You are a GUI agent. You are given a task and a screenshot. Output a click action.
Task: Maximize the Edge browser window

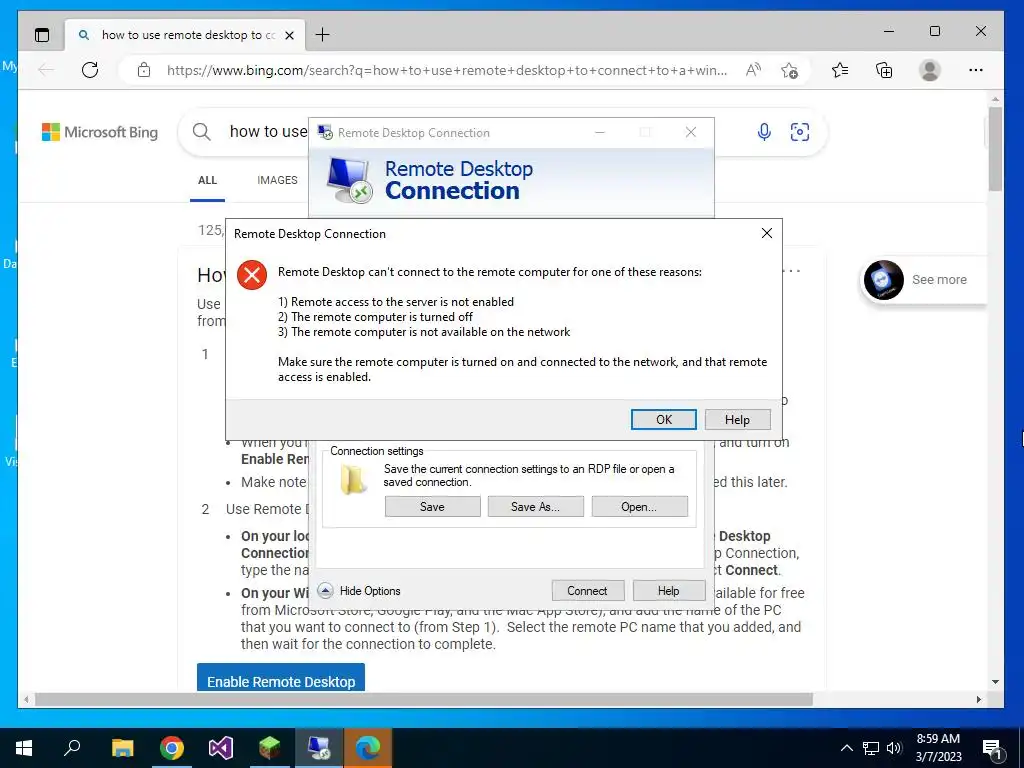click(x=935, y=31)
